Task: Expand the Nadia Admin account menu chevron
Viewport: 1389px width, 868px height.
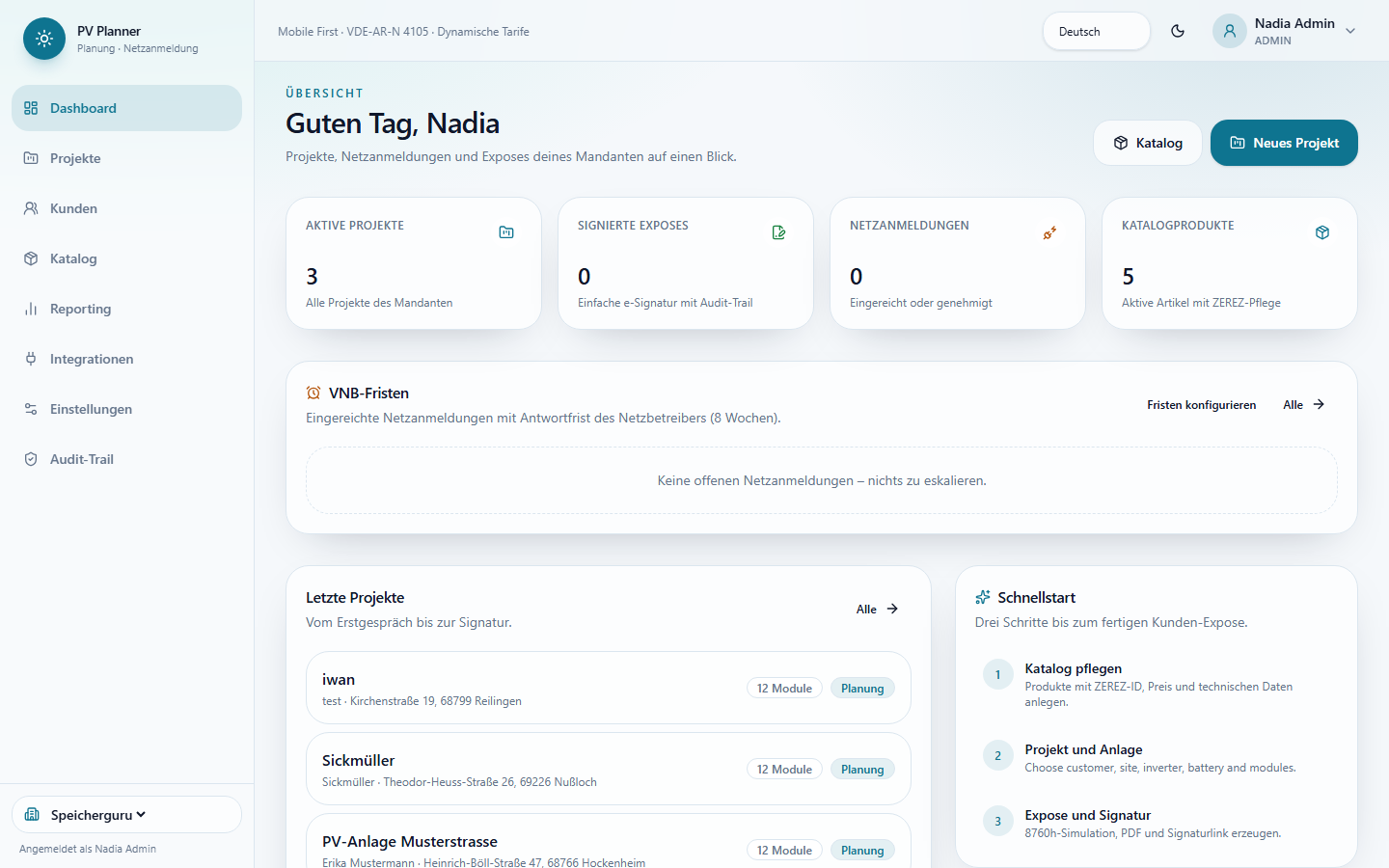Action: click(x=1350, y=31)
